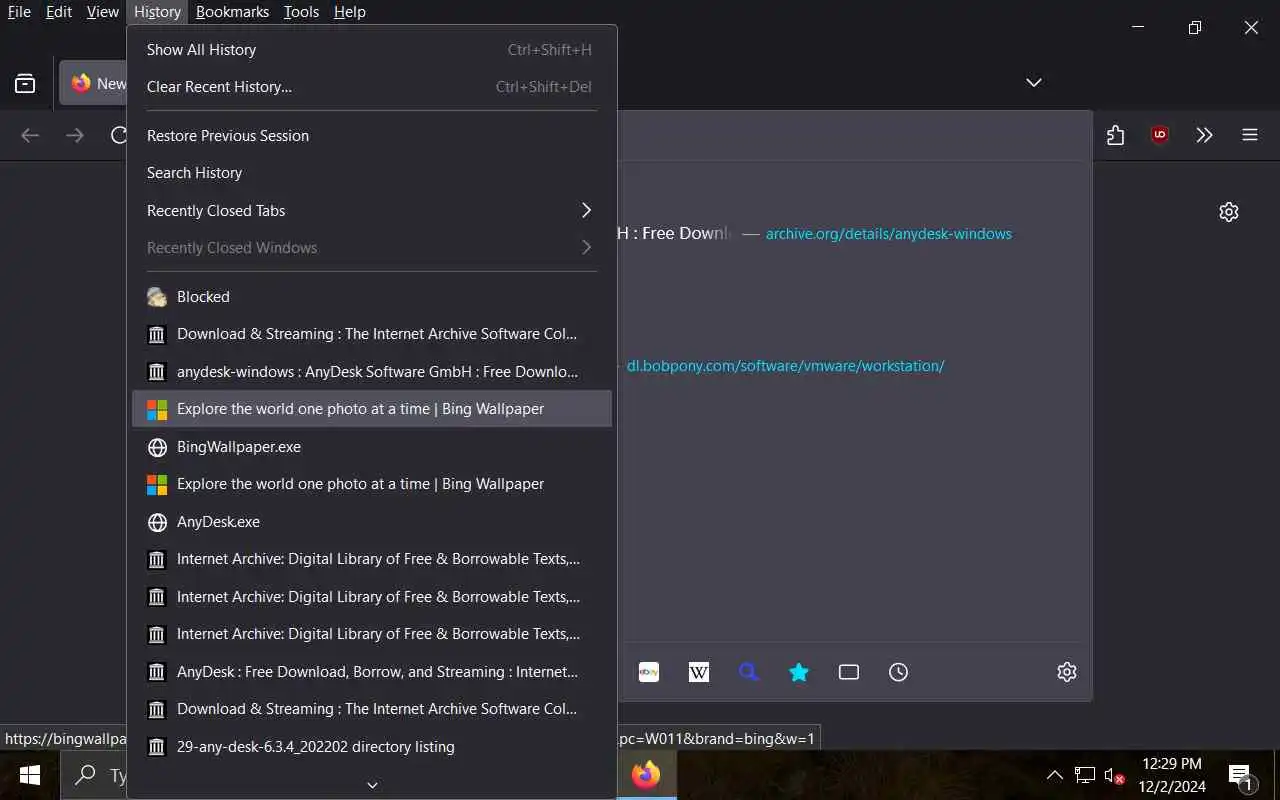Image resolution: width=1280 pixels, height=800 pixels.
Task: Open clock showing 12:29 PM
Action: pyautogui.click(x=1170, y=775)
